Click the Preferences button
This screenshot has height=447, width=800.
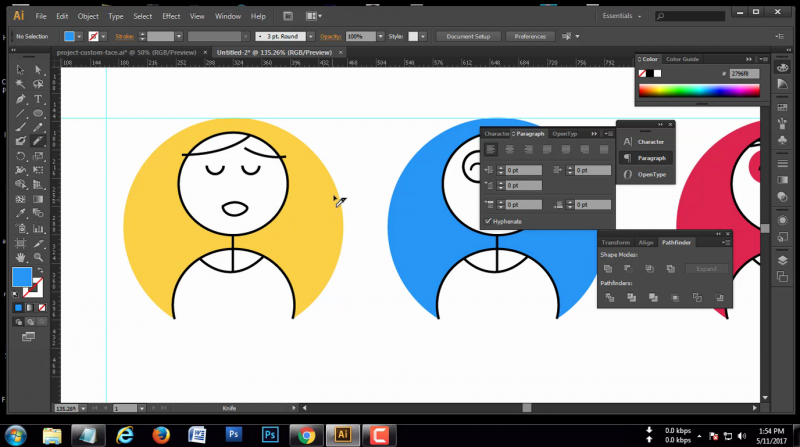click(x=529, y=36)
